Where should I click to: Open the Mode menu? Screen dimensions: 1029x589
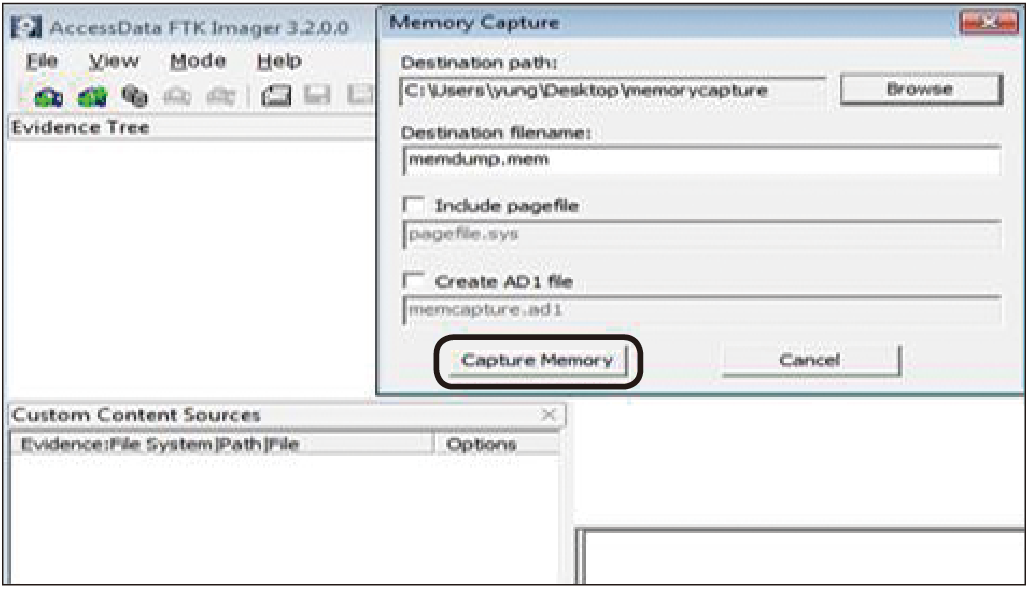click(198, 61)
